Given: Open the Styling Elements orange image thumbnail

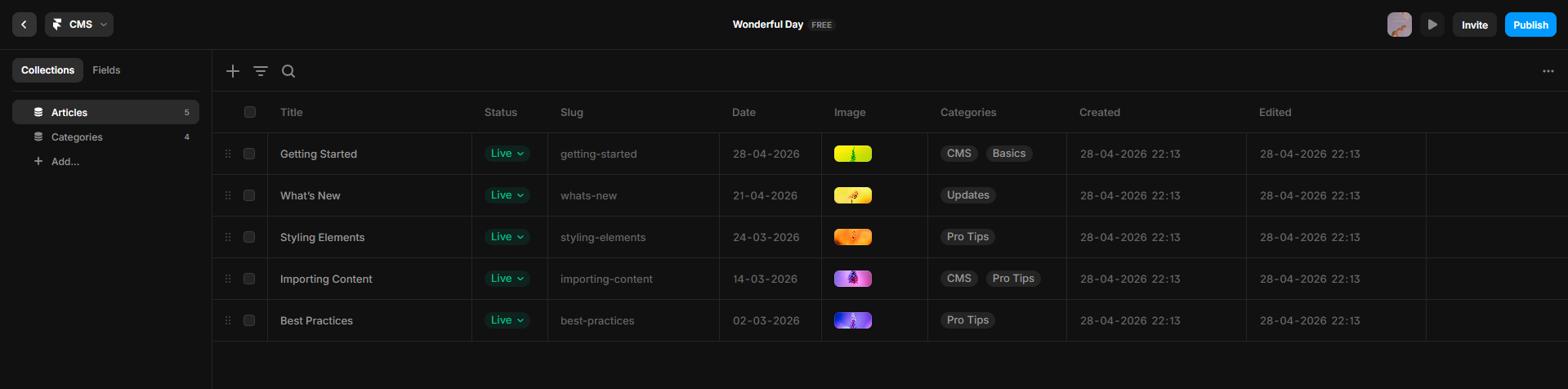Looking at the screenshot, I should coord(853,237).
